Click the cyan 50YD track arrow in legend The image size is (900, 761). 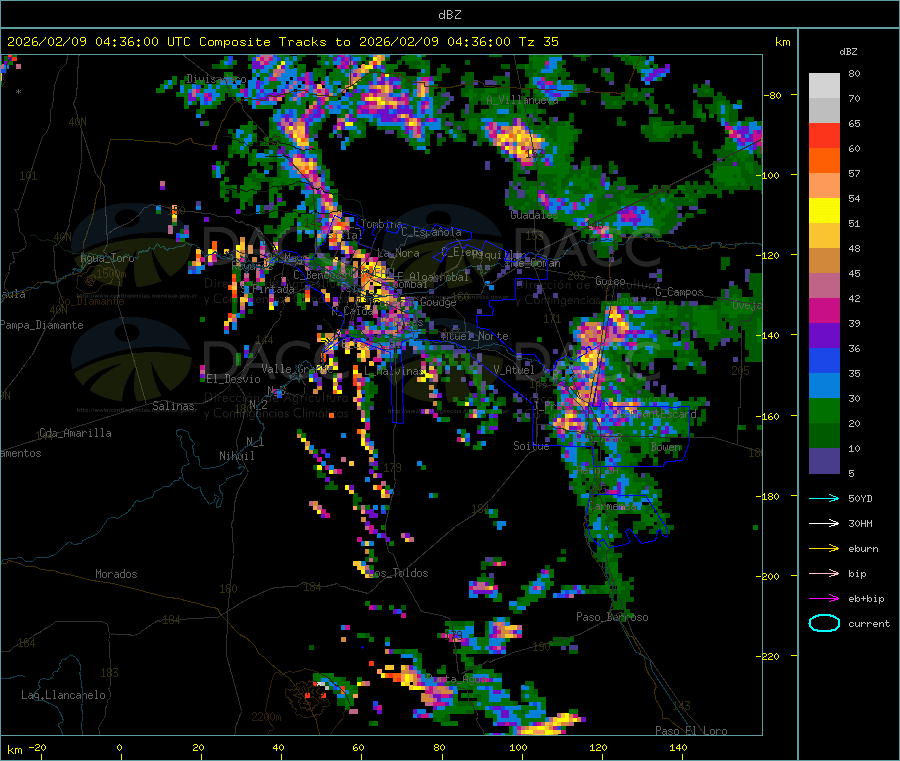[x=824, y=498]
